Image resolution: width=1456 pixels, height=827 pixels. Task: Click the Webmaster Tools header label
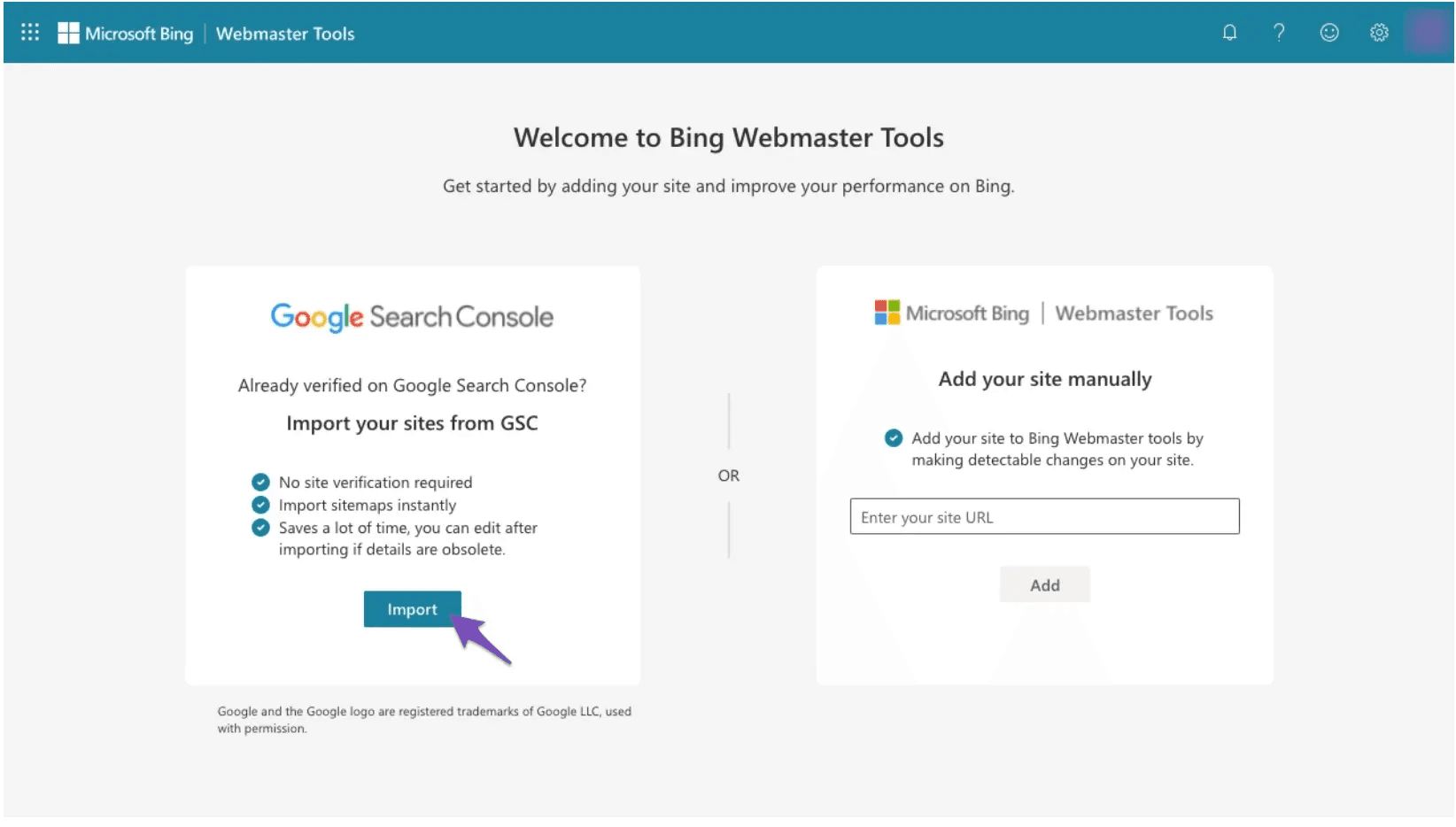coord(285,33)
